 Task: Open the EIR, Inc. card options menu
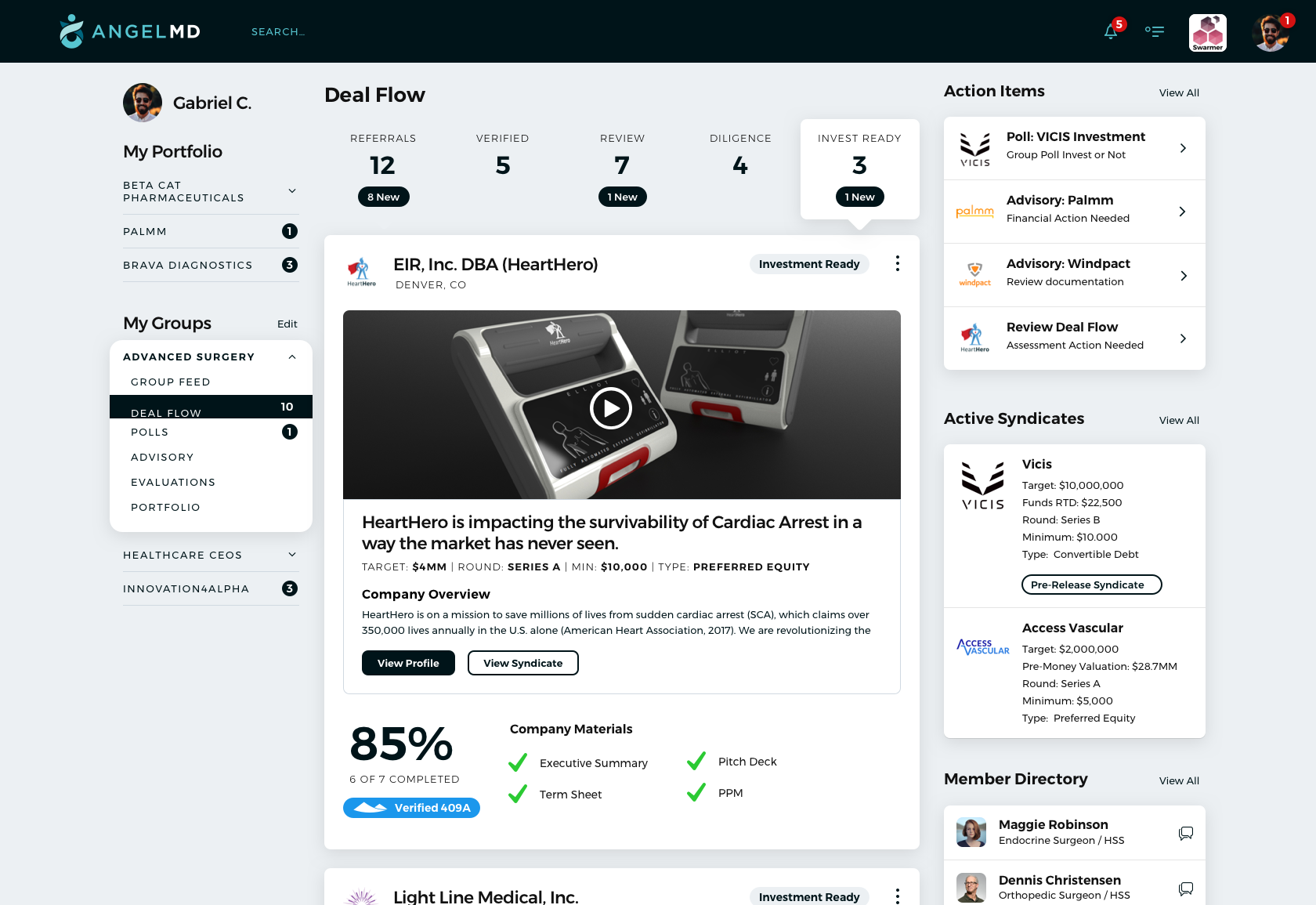click(x=898, y=264)
